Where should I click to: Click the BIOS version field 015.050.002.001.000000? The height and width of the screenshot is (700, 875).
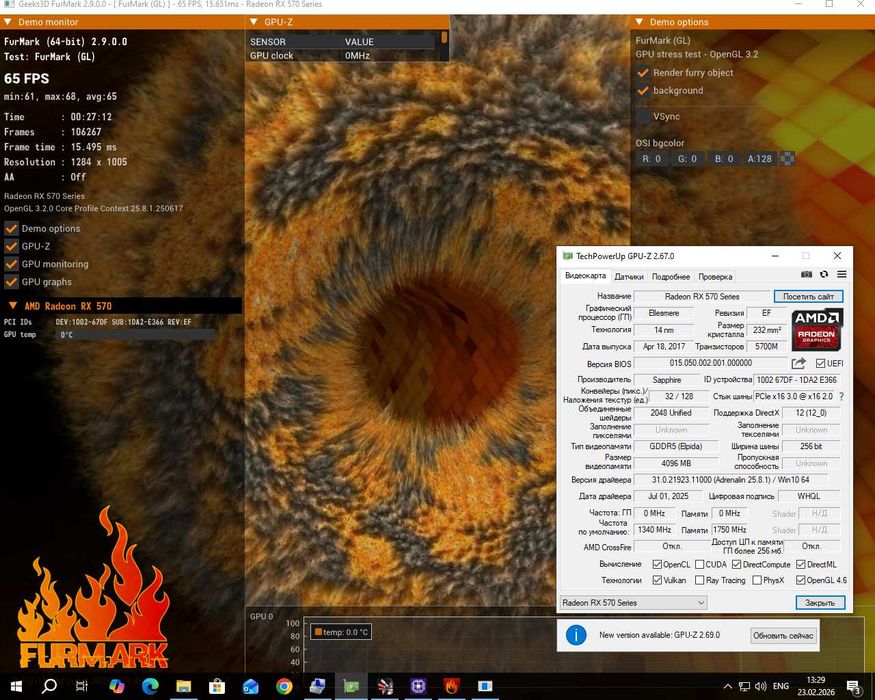pos(710,363)
